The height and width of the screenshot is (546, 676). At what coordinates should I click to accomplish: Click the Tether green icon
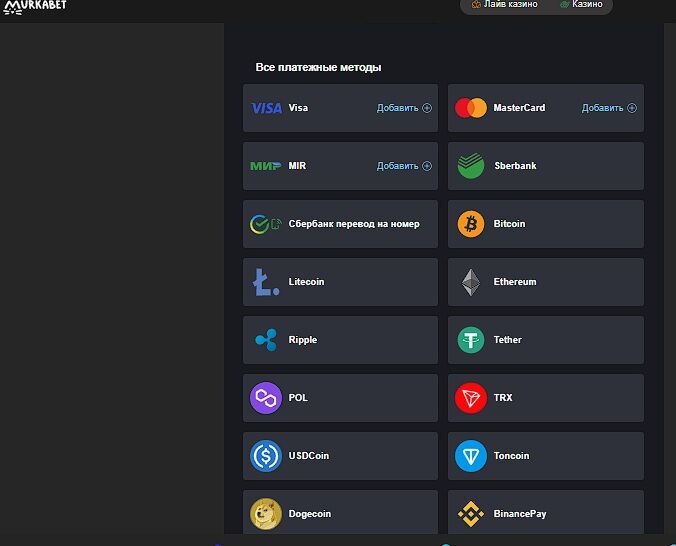(x=470, y=340)
